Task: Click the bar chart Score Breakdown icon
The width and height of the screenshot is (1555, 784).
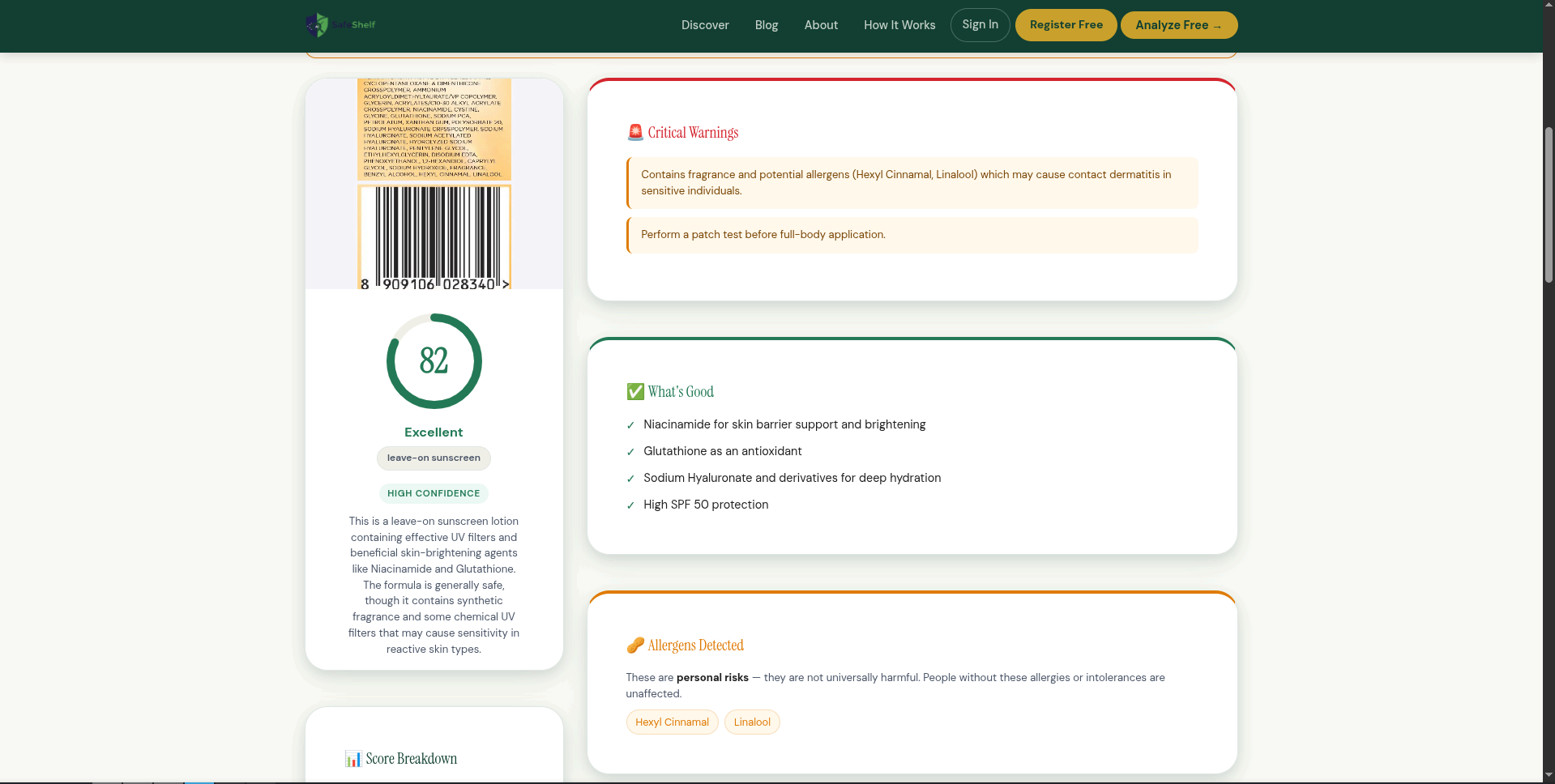Action: click(x=353, y=759)
